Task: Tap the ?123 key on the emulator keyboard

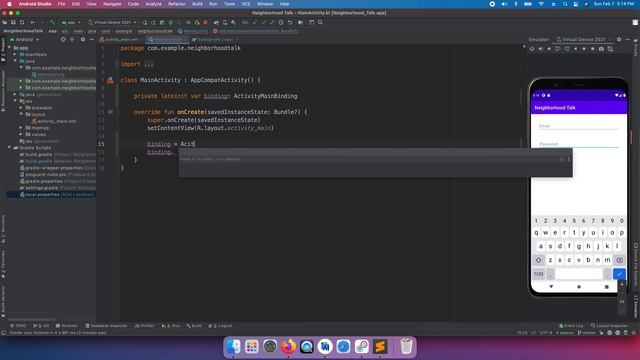Action: 538,274
